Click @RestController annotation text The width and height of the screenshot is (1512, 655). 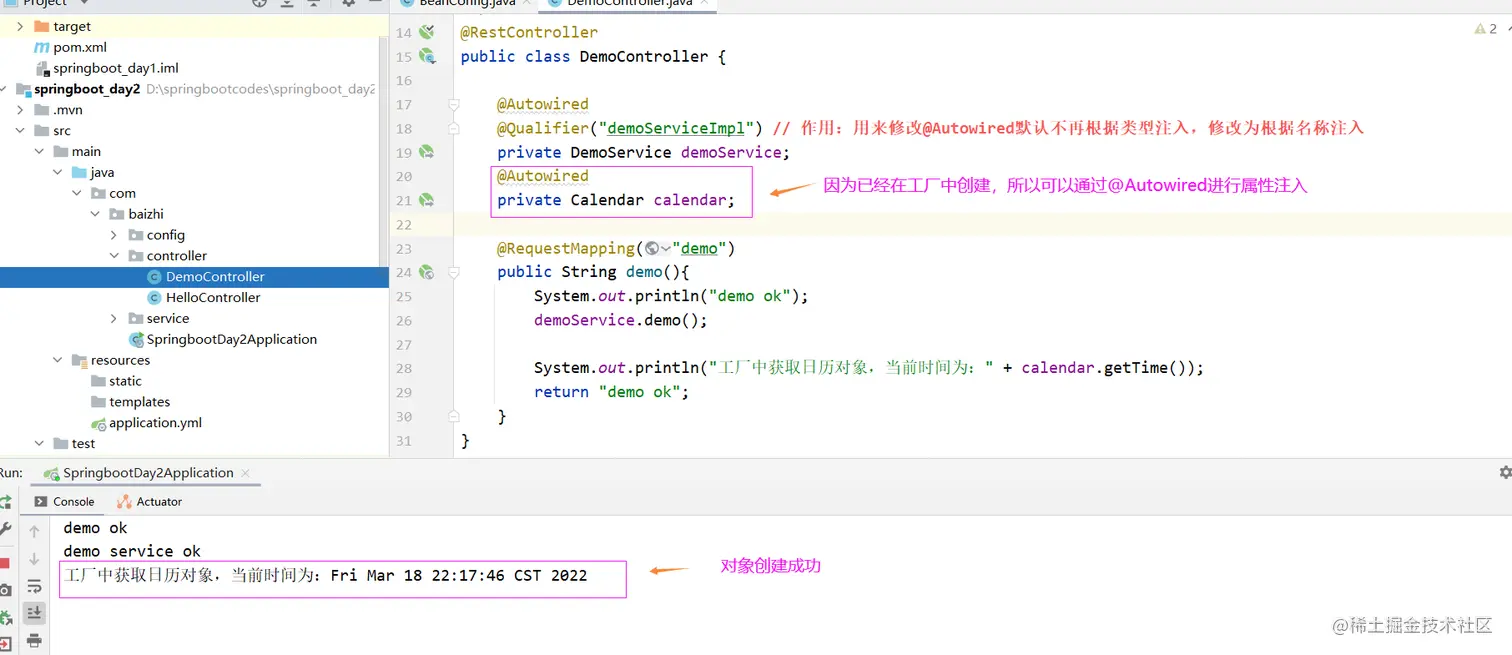(x=529, y=33)
